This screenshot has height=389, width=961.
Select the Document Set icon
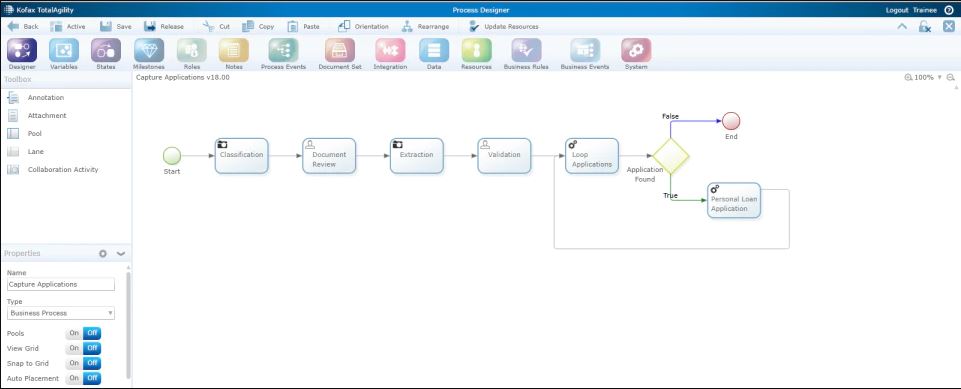340,50
